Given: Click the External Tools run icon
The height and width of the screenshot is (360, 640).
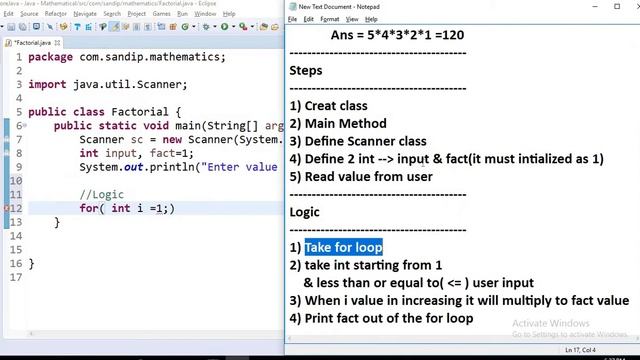Looking at the screenshot, I should (243, 27).
